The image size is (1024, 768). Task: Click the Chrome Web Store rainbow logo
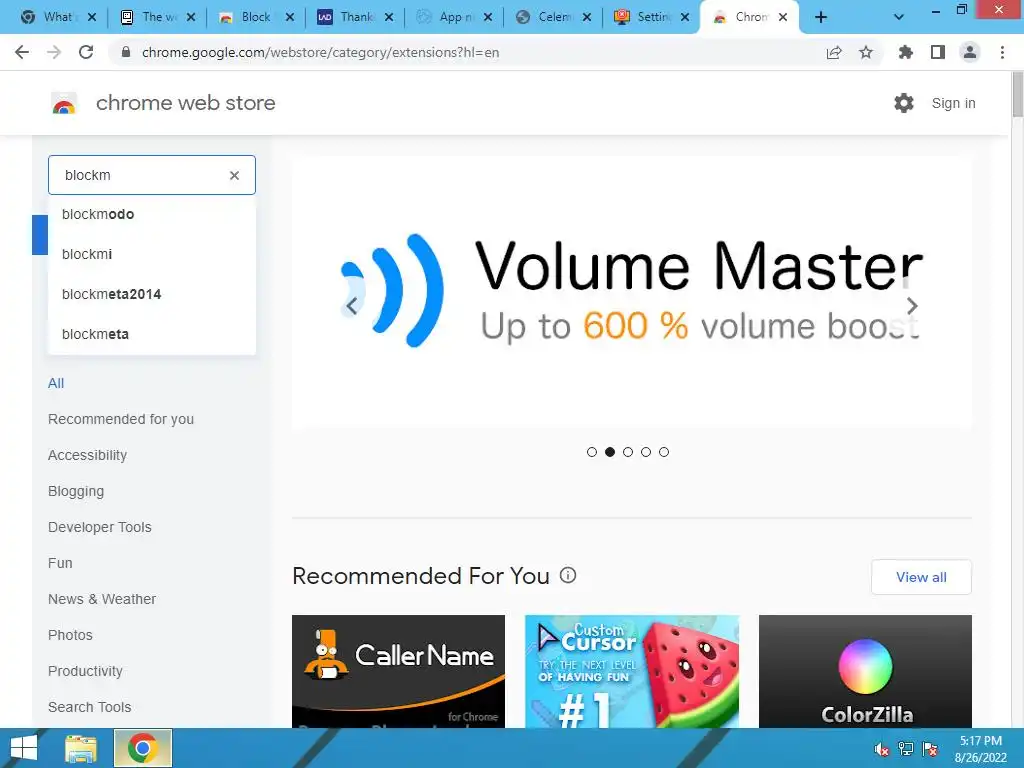click(x=64, y=103)
